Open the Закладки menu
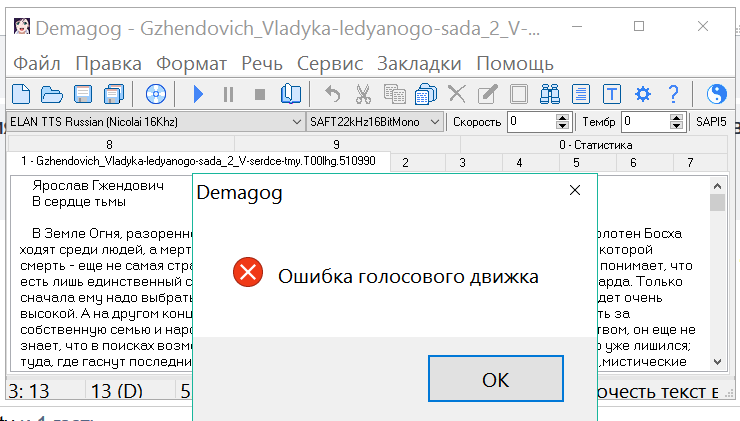 [x=419, y=63]
